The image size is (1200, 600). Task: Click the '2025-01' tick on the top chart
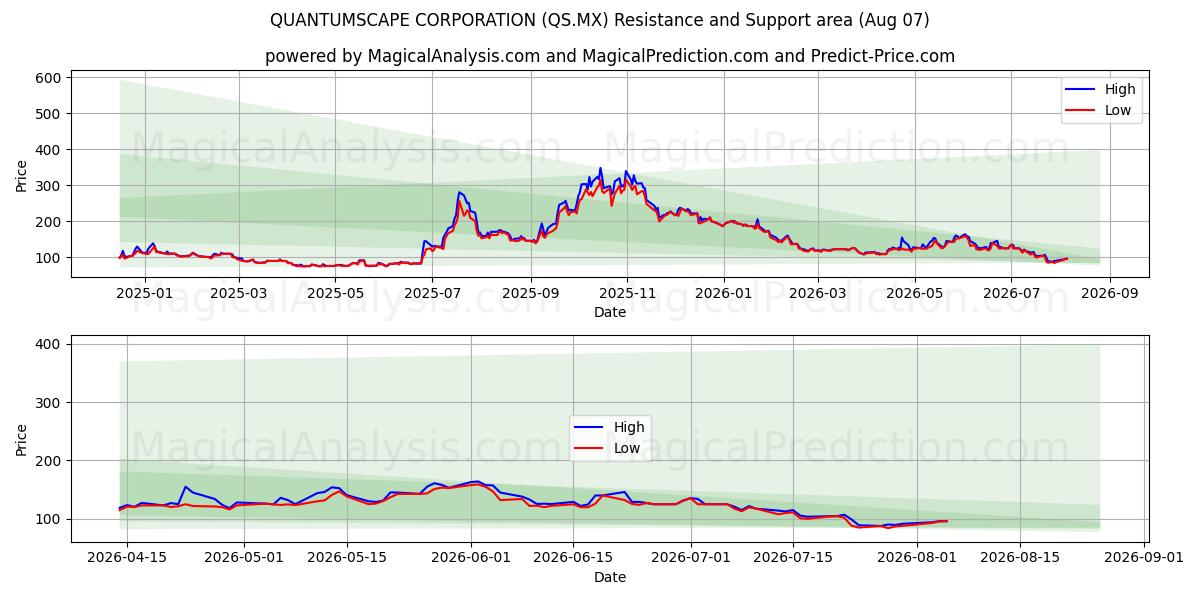point(146,293)
